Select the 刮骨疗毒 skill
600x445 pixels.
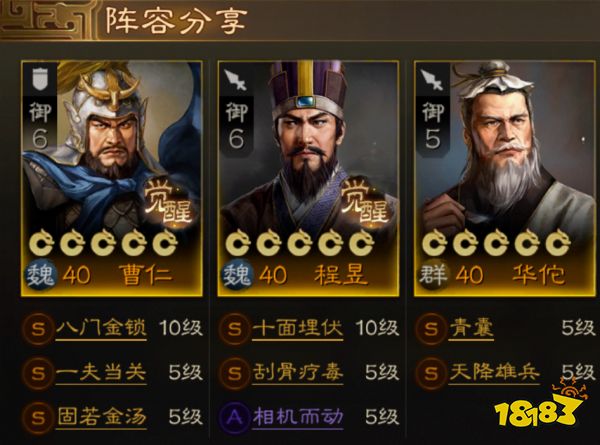(298, 373)
